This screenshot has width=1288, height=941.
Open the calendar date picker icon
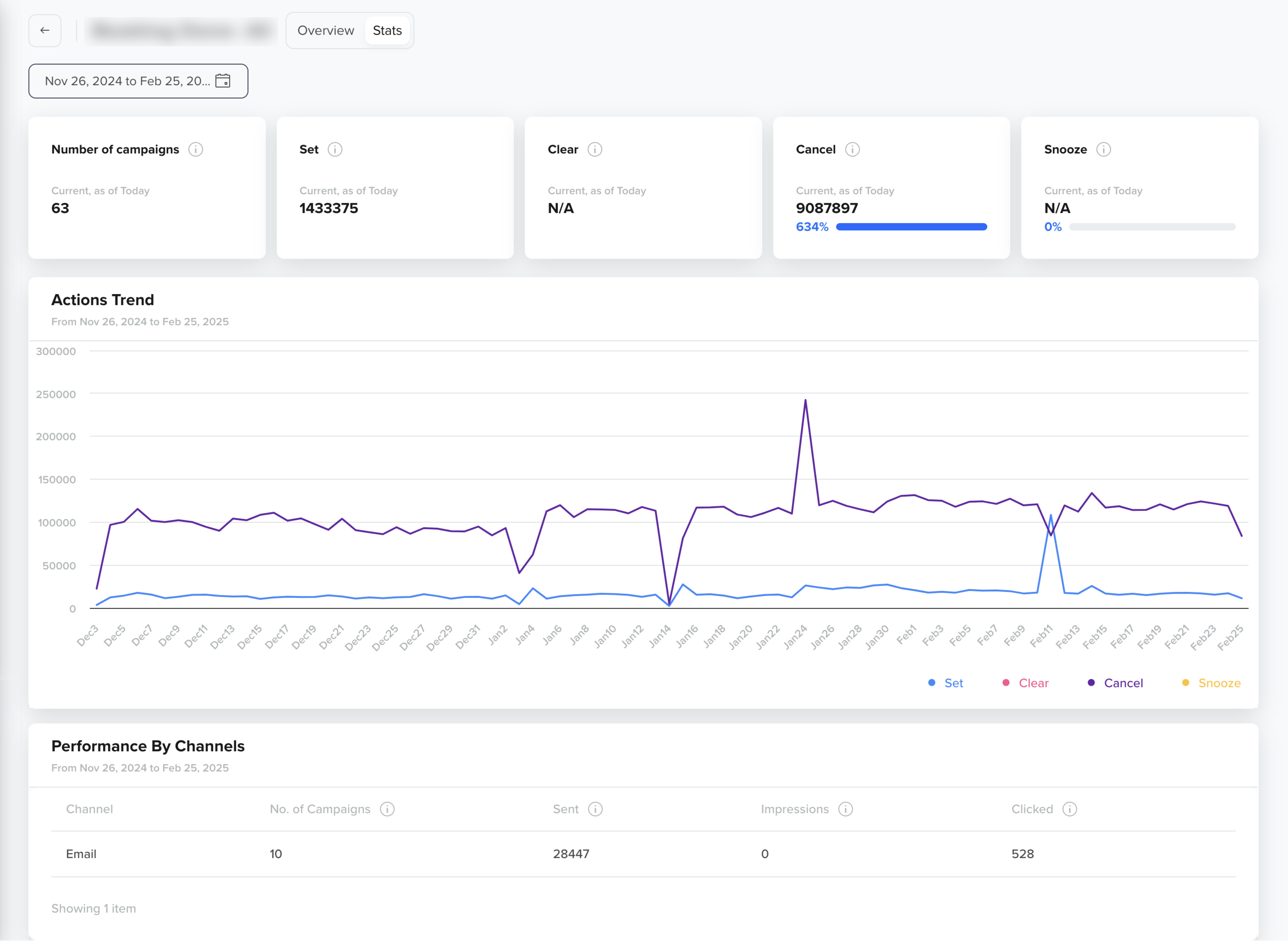coord(223,81)
